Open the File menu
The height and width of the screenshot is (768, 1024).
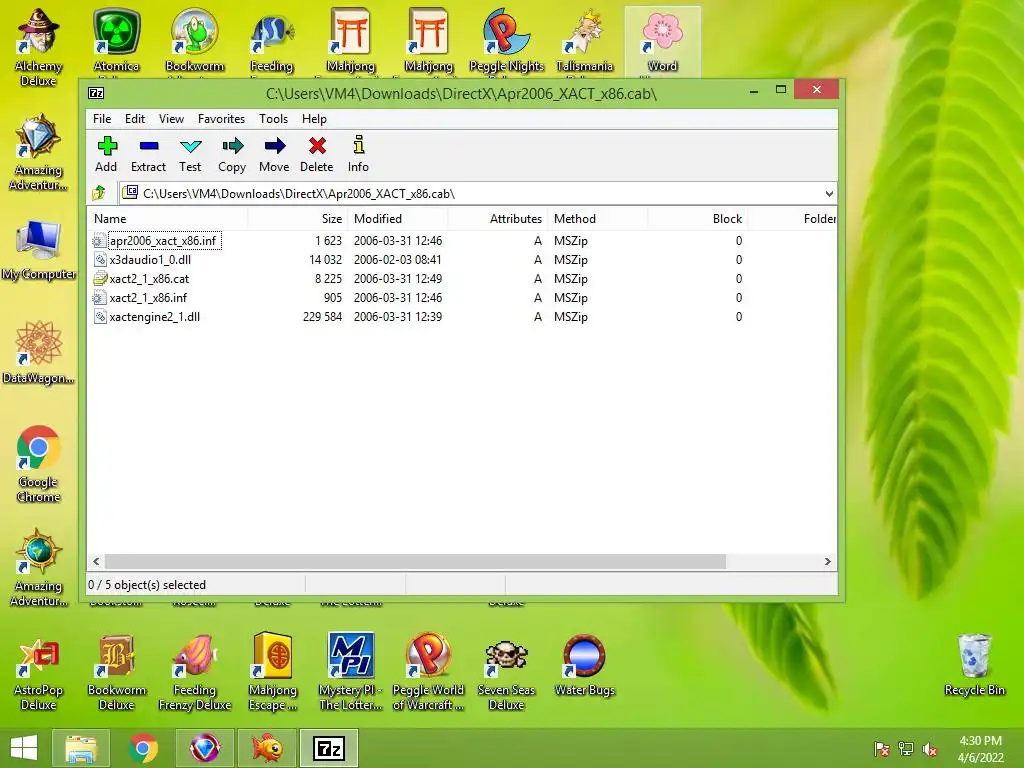coord(102,119)
